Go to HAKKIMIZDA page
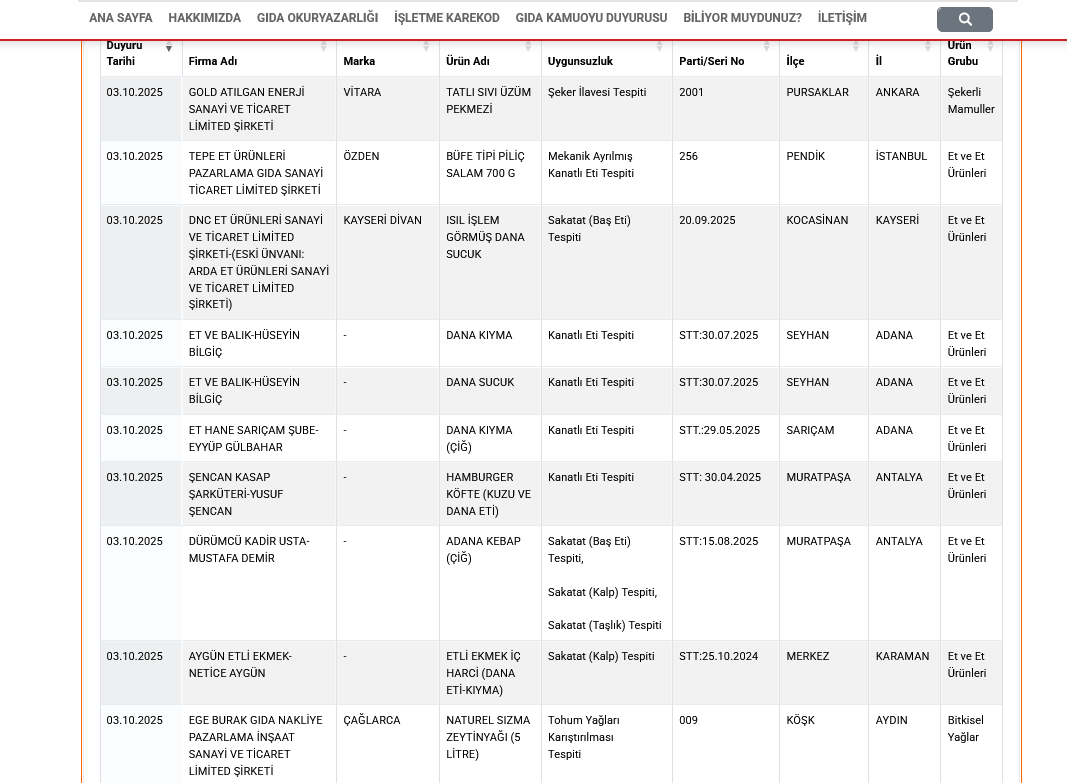The width and height of the screenshot is (1068, 783). pos(205,18)
